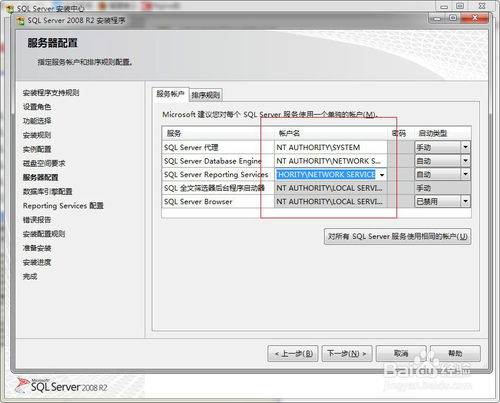Click Database Engine account name cell

point(331,161)
